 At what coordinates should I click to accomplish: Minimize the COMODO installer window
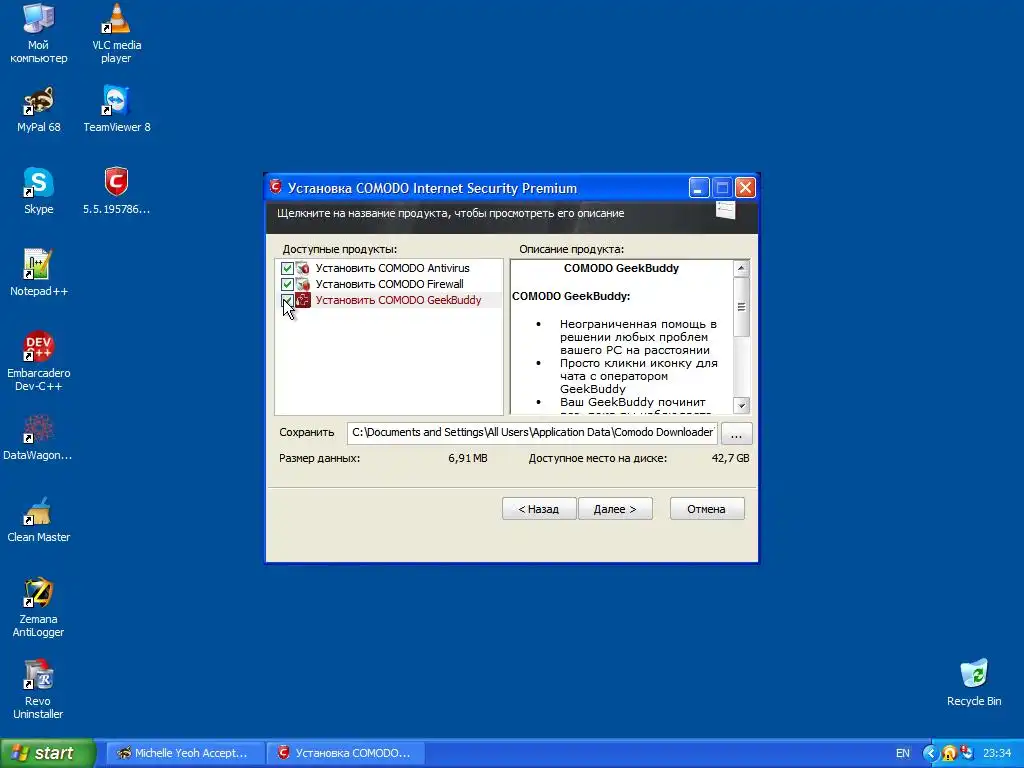[699, 188]
